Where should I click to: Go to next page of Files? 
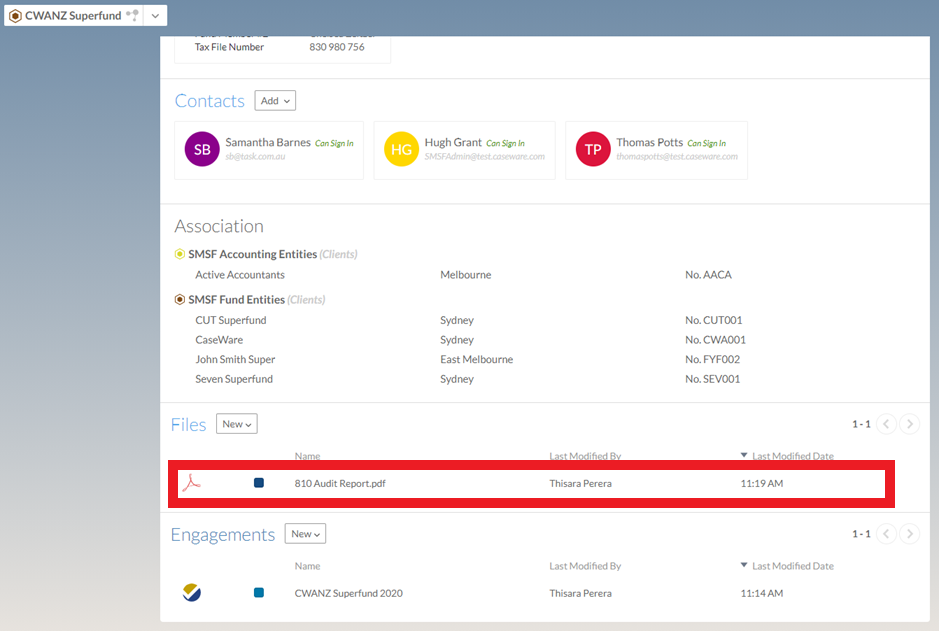[909, 424]
